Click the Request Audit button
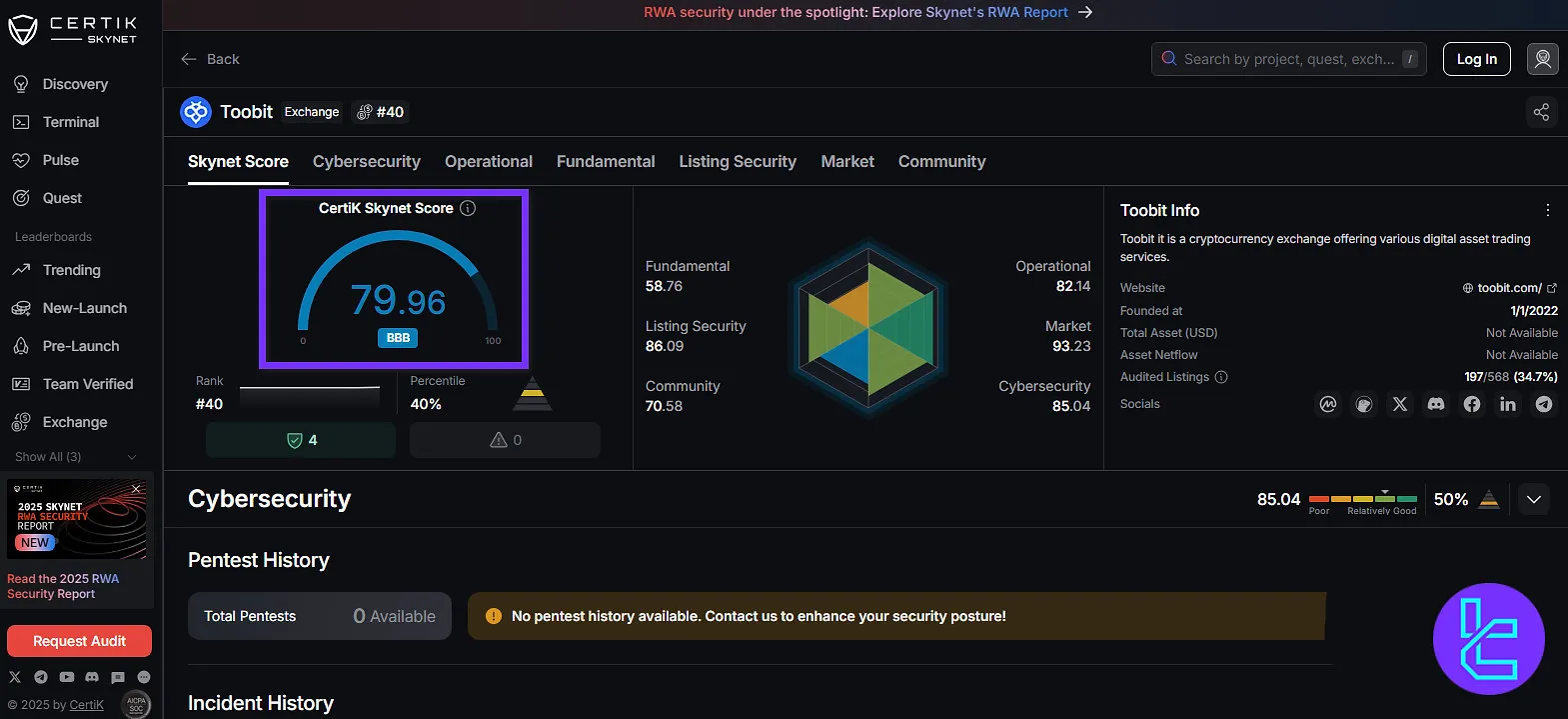 [79, 641]
